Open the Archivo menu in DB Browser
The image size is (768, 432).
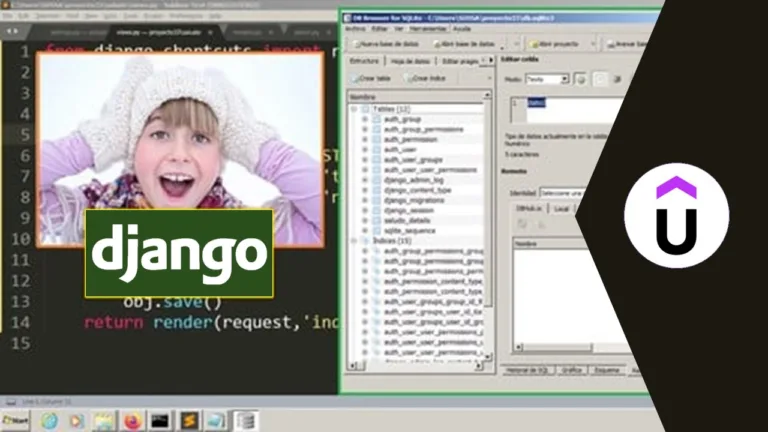click(x=355, y=29)
